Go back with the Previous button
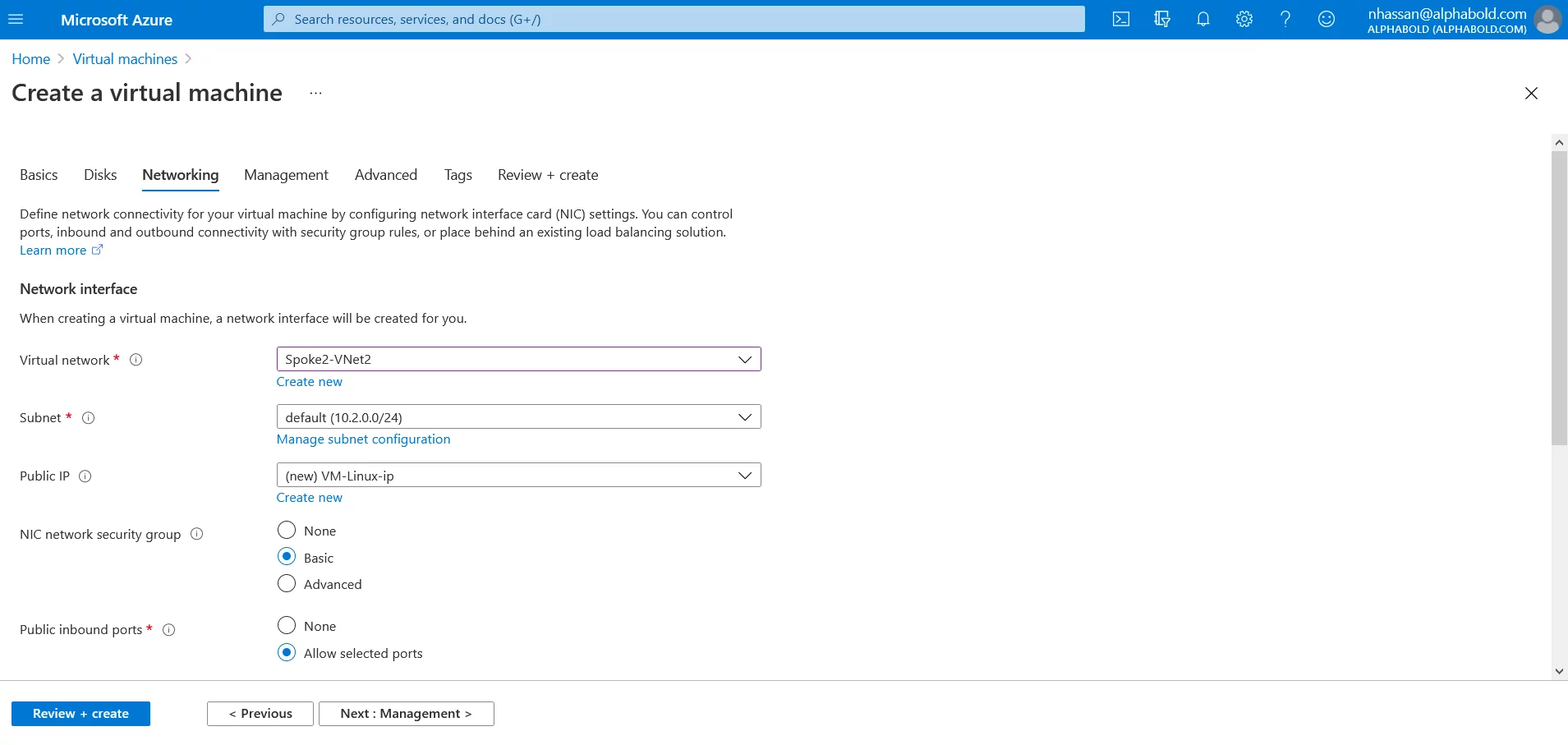Viewport: 1568px width, 745px height. 260,714
